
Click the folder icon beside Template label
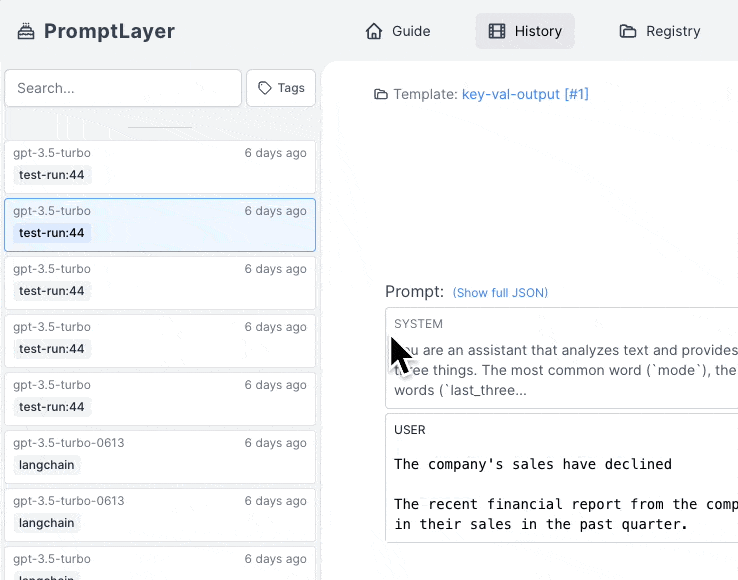[380, 94]
